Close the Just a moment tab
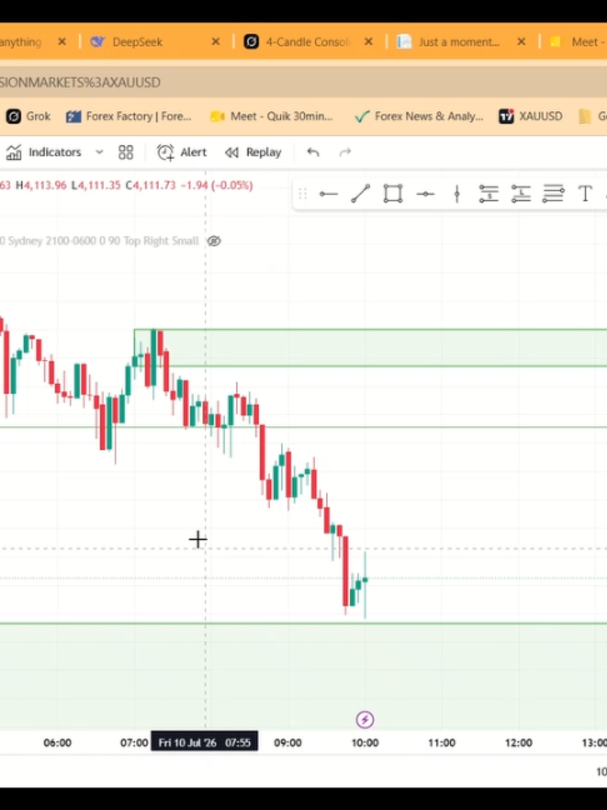 point(521,42)
